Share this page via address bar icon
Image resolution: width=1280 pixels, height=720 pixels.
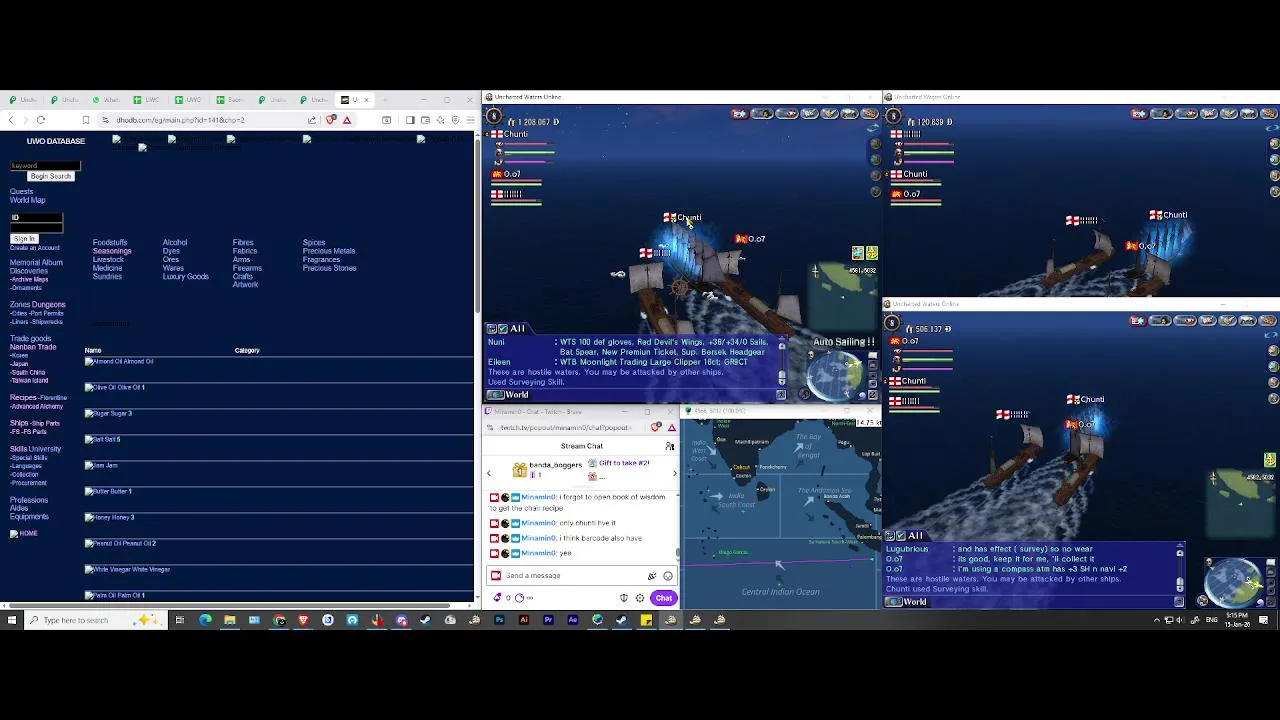point(312,120)
